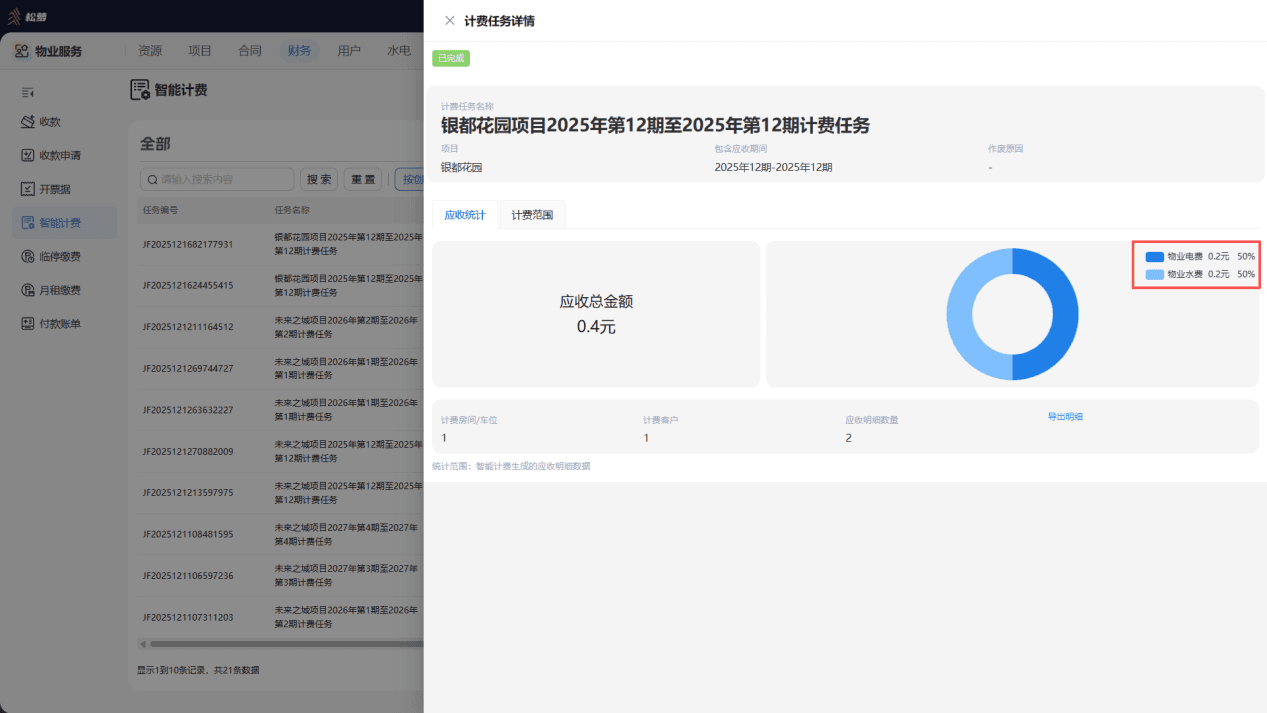
Task: Select the 智能计费 sidebar icon
Action: click(29, 223)
